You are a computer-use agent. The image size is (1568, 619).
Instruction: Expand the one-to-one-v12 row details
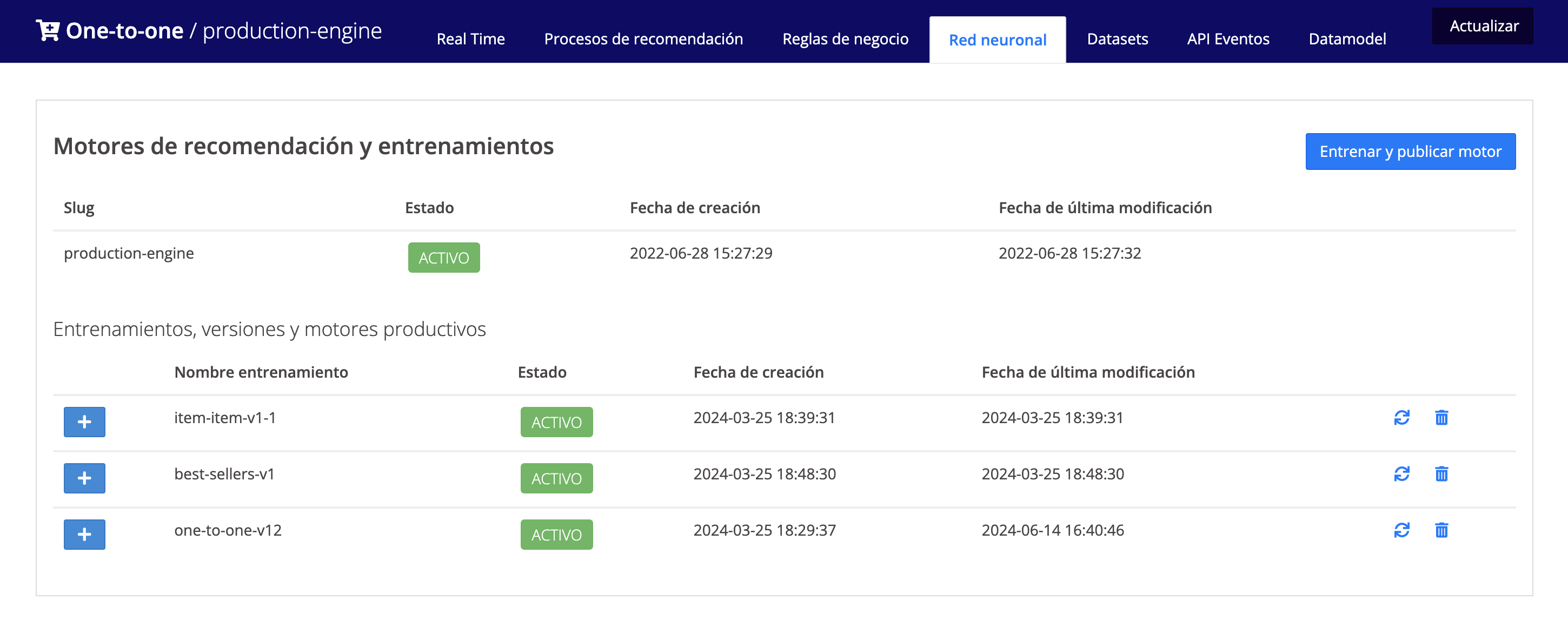[x=84, y=534]
